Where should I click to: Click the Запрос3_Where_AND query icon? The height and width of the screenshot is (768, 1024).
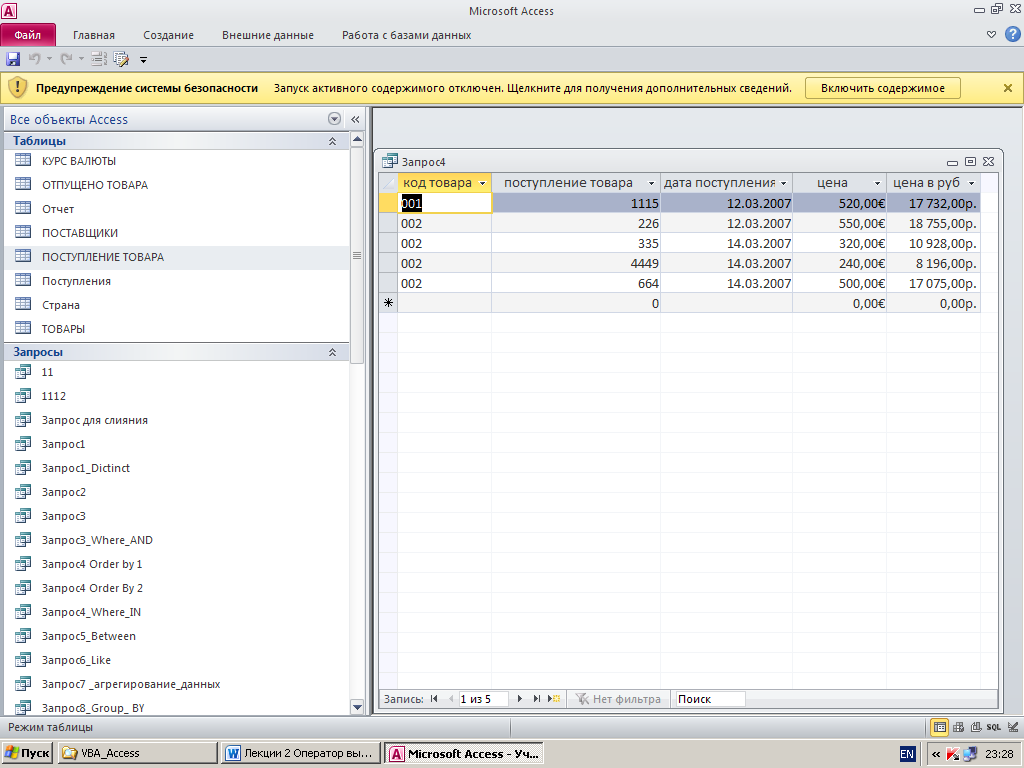tap(23, 539)
